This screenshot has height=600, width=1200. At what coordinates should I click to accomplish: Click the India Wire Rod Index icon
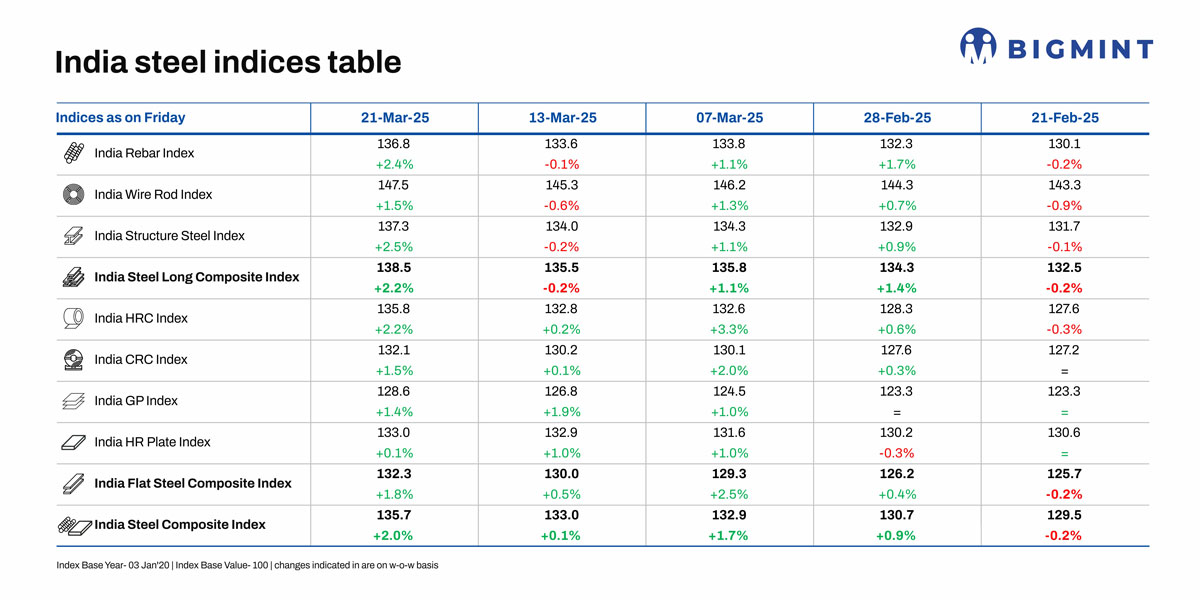pos(73,194)
